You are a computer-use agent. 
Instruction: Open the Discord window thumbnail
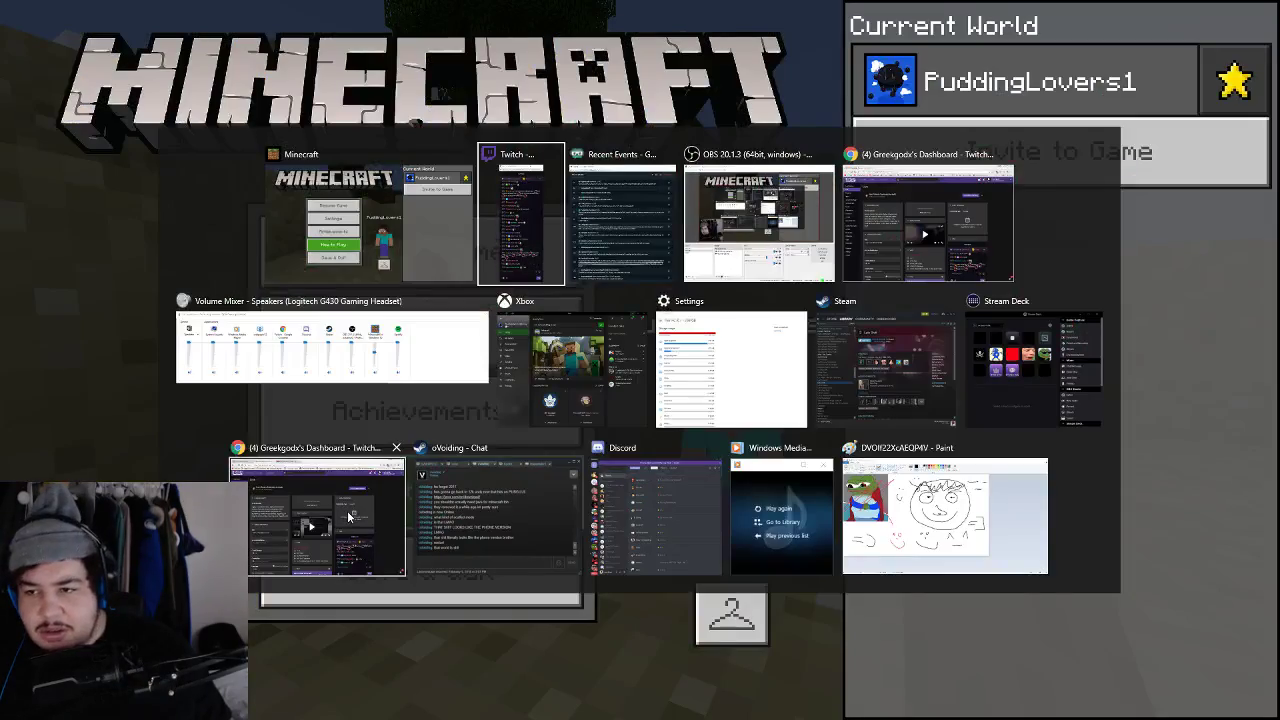[x=656, y=517]
